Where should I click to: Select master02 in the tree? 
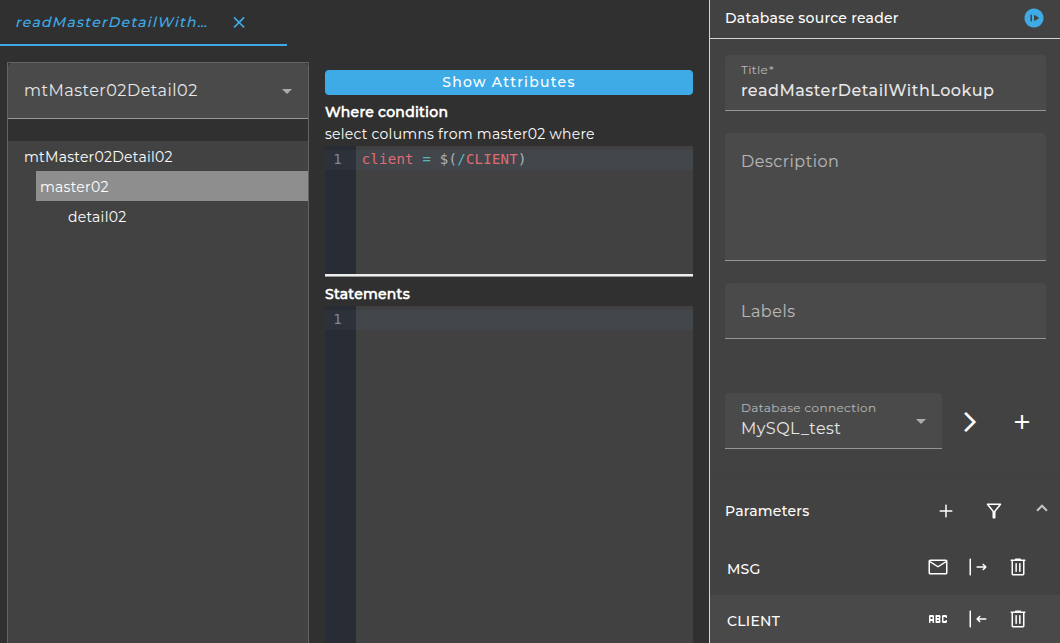click(172, 187)
